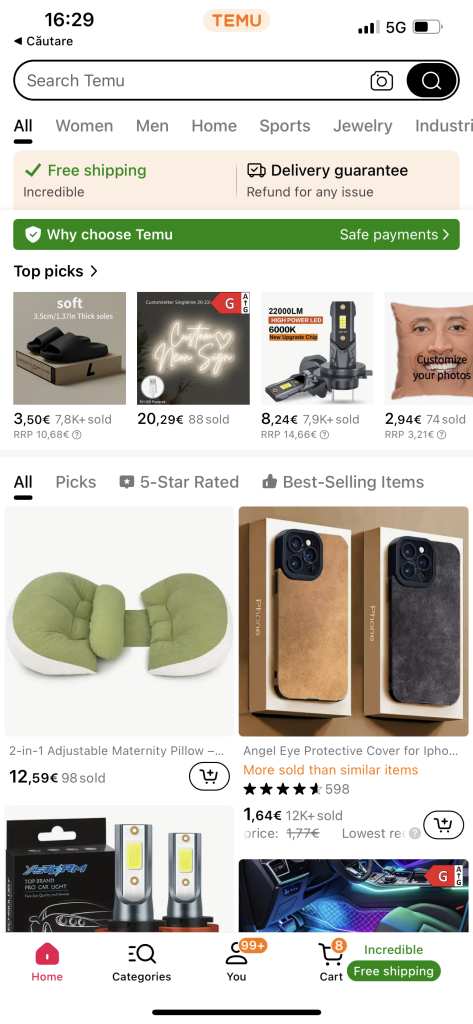Screen dimensions: 473x1024
Task: Select the 5-Star Rated filter tab
Action: click(x=179, y=482)
